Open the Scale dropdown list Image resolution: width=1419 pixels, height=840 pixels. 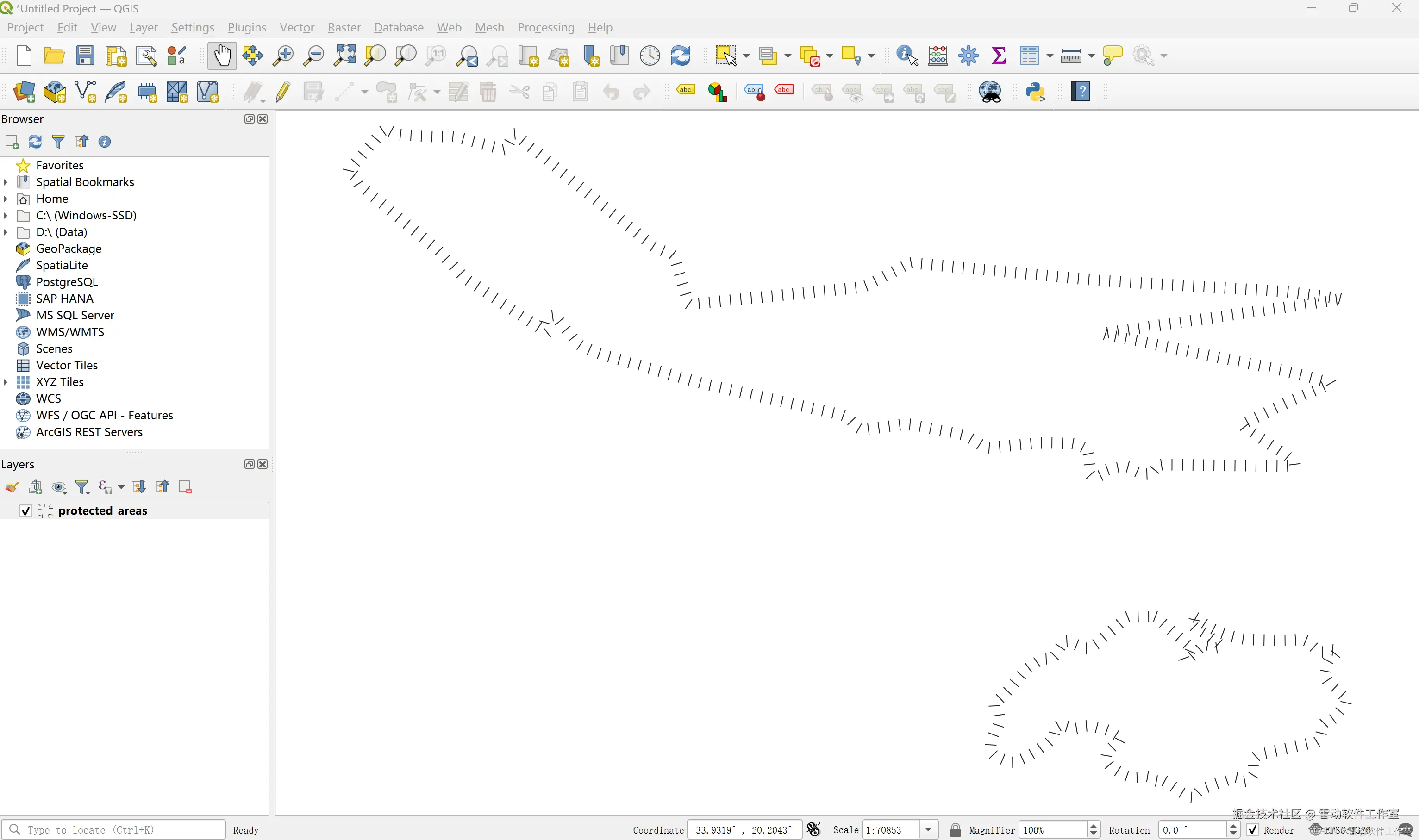[928, 830]
